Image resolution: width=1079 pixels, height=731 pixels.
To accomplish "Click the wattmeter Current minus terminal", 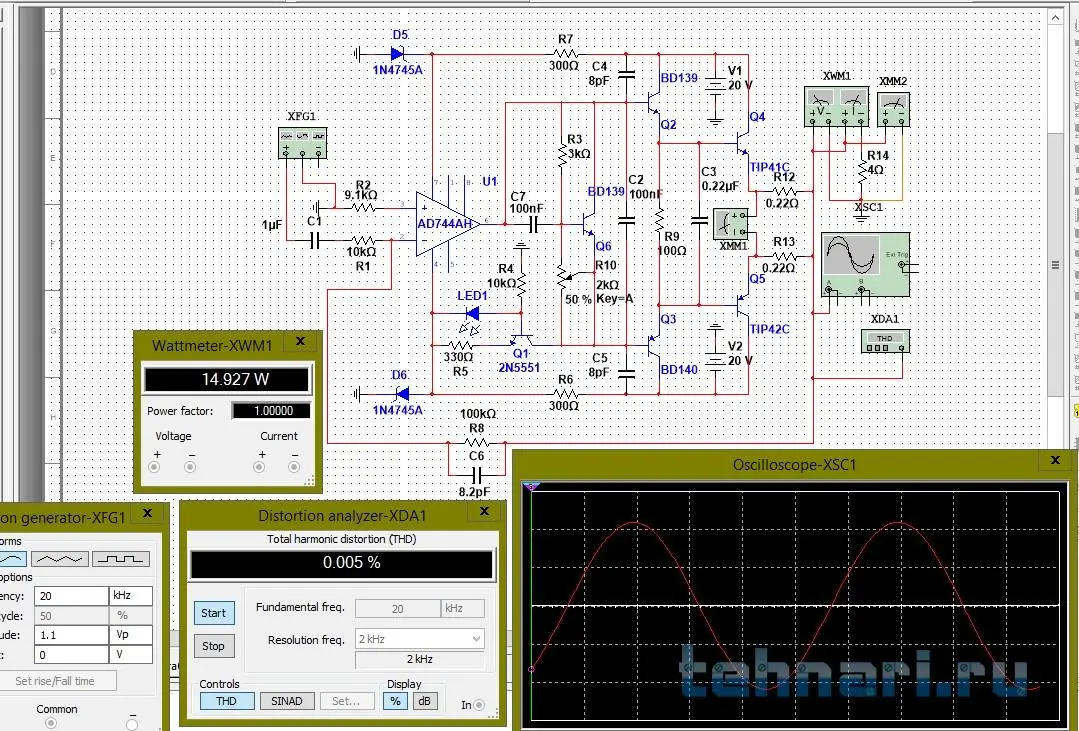I will click(x=294, y=467).
